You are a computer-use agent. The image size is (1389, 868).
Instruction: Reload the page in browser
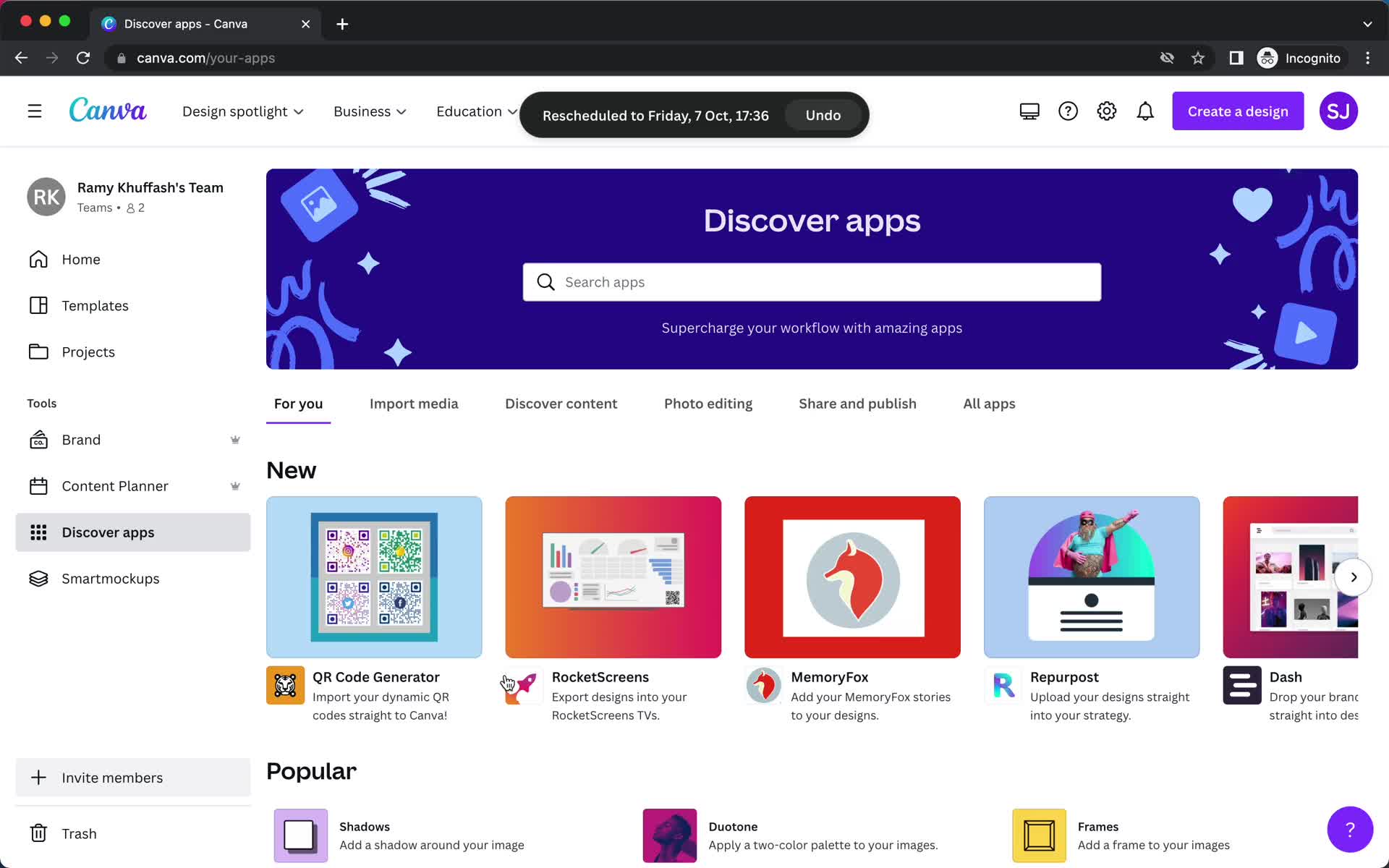point(83,58)
